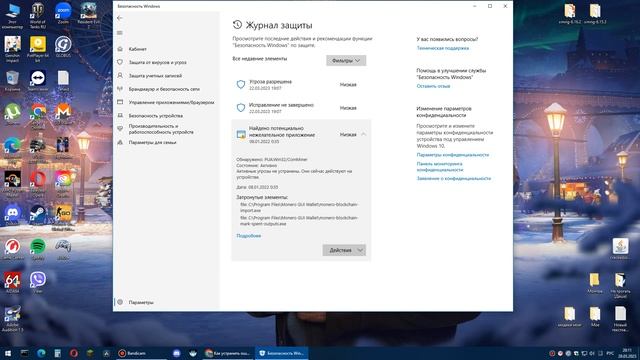Open the Genshin Impact desktop shortcut

(13, 49)
